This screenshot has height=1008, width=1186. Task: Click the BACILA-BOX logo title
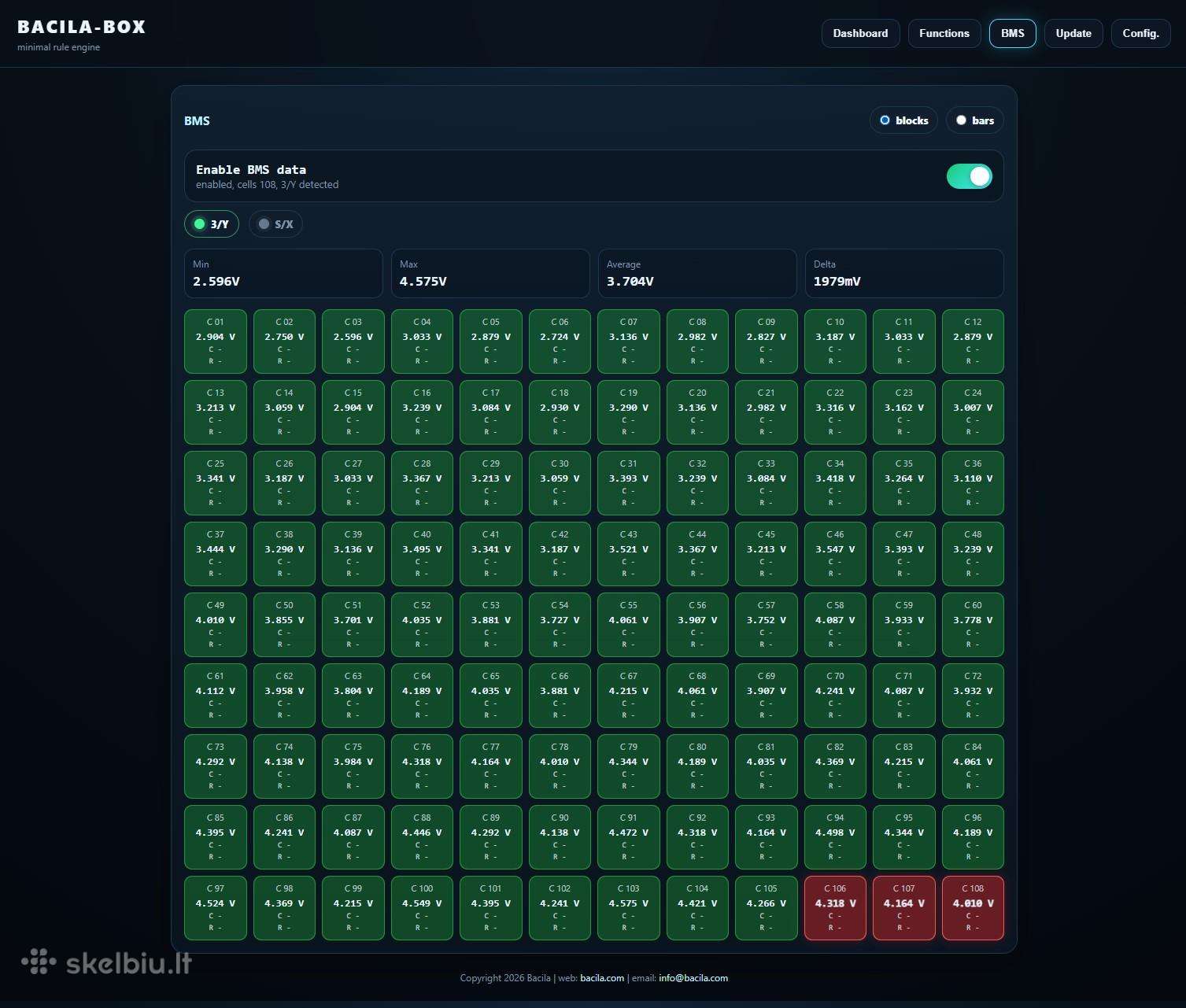(82, 27)
